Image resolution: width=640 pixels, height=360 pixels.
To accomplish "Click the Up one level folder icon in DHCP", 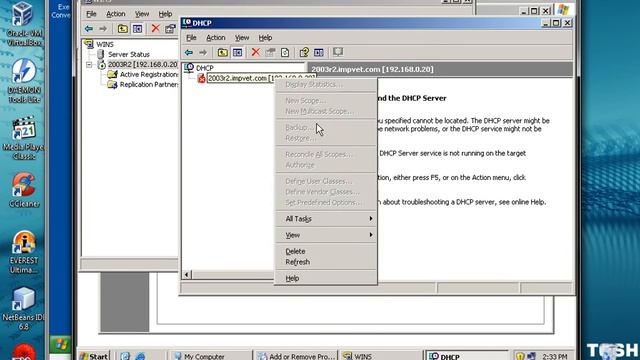I will (222, 53).
